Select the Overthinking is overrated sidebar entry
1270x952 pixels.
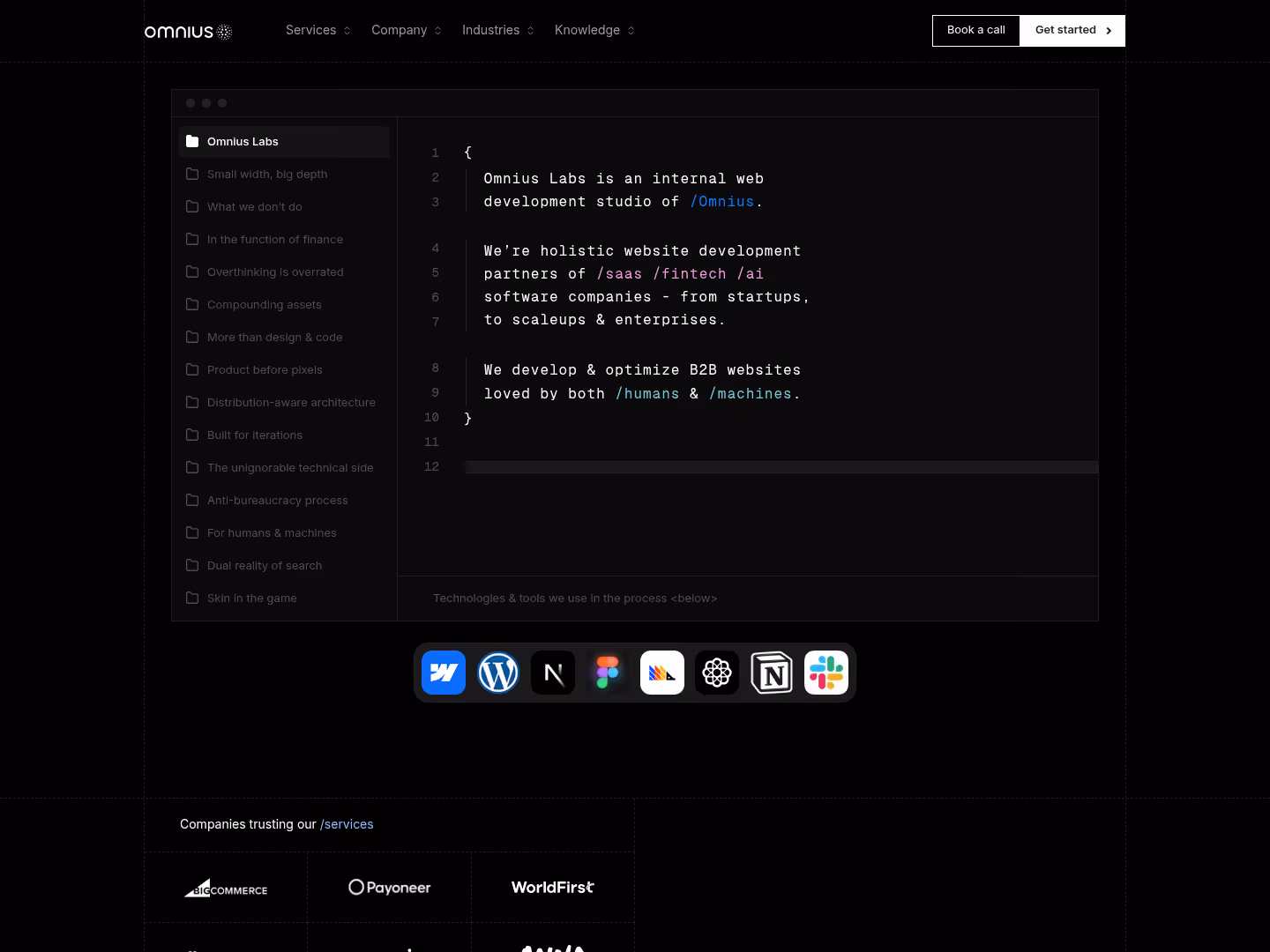pyautogui.click(x=275, y=271)
